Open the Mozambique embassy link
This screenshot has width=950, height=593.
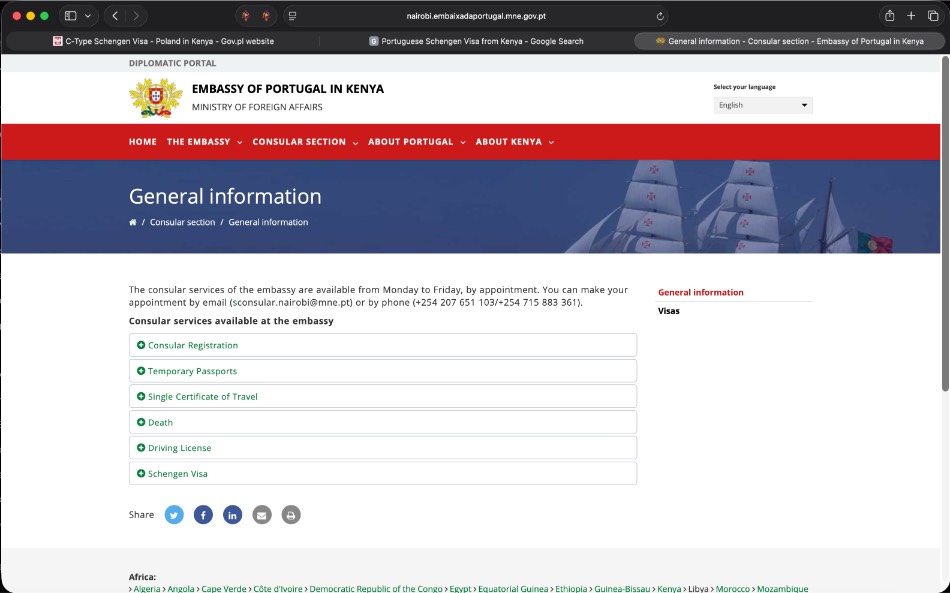click(783, 589)
